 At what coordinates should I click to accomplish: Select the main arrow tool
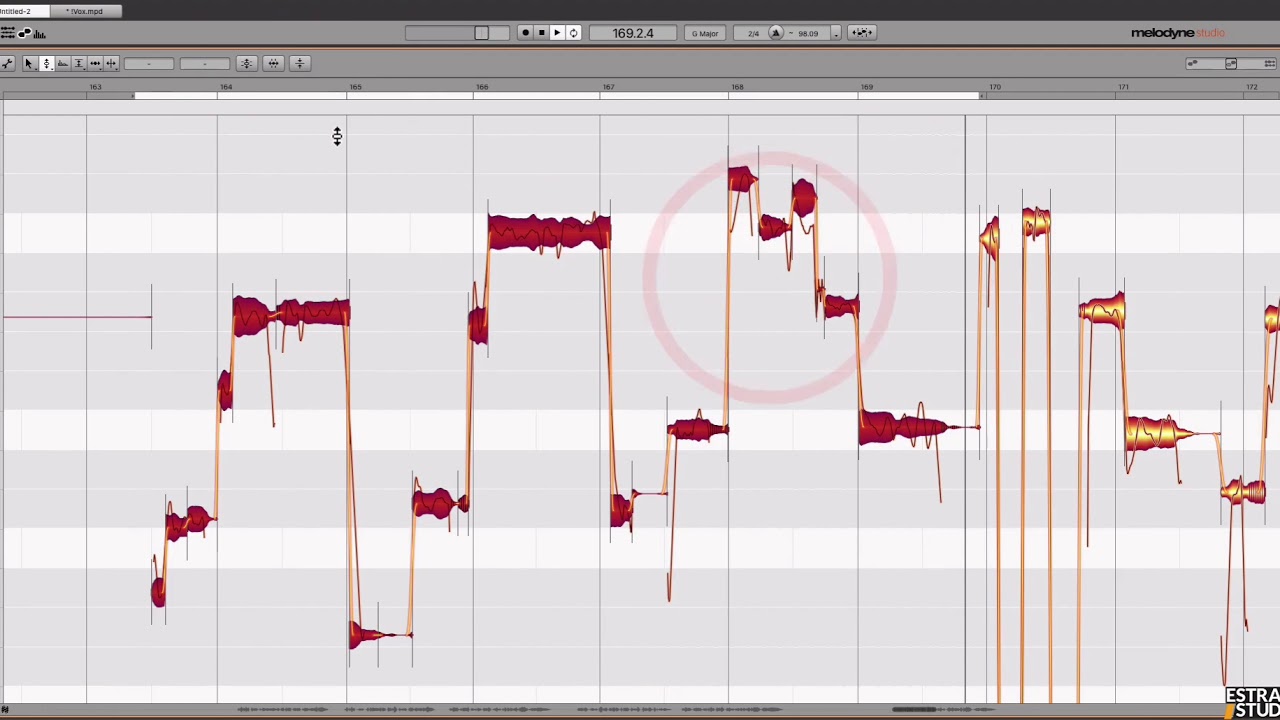coord(29,64)
